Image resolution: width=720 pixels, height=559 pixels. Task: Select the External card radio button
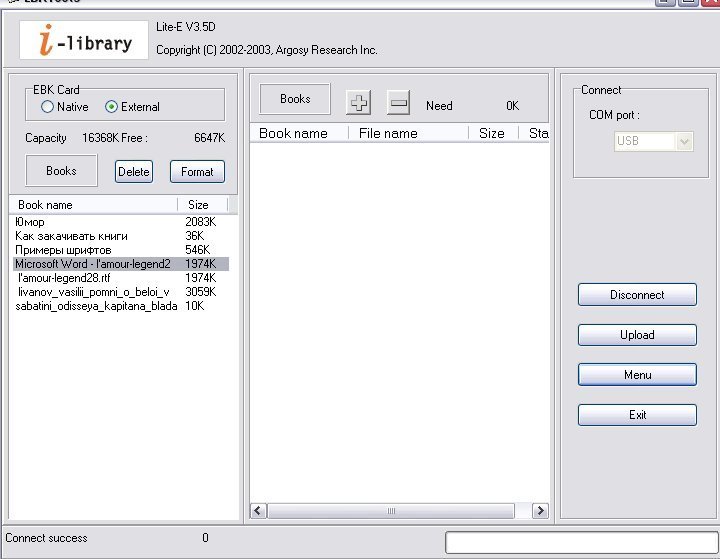coord(111,107)
